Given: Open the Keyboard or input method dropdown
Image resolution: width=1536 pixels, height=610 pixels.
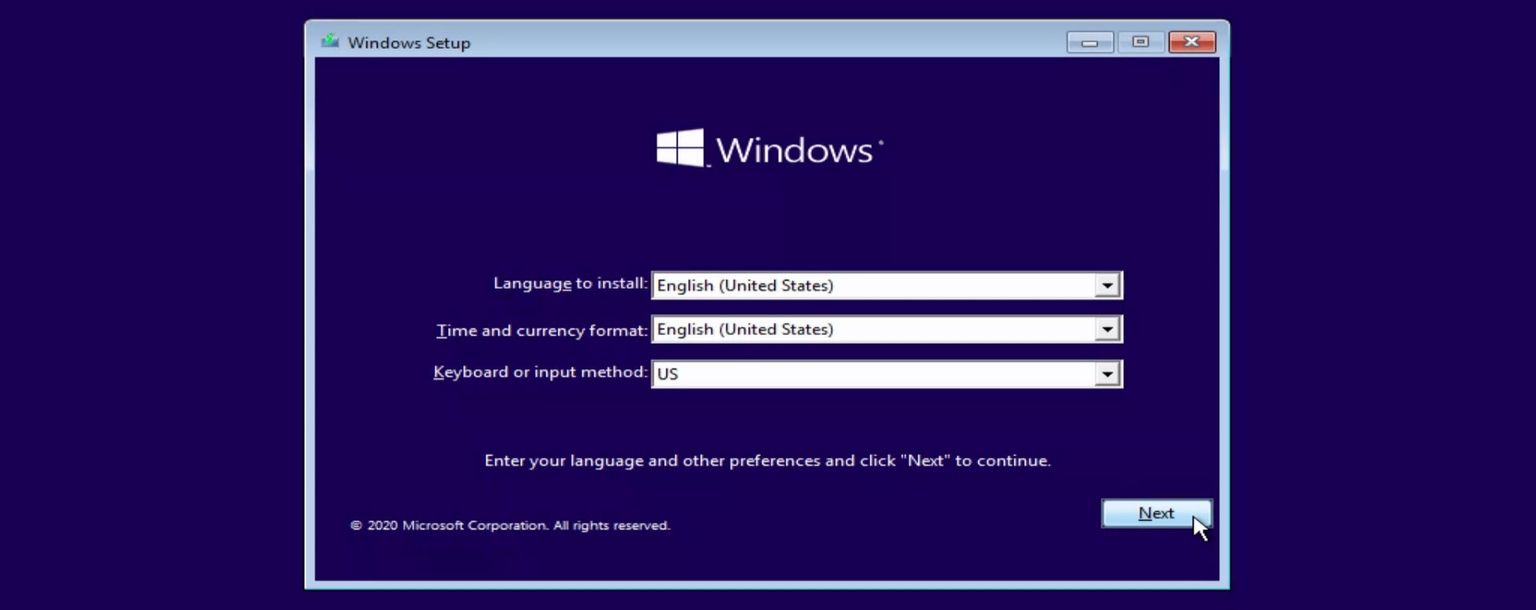Looking at the screenshot, I should pos(1108,373).
